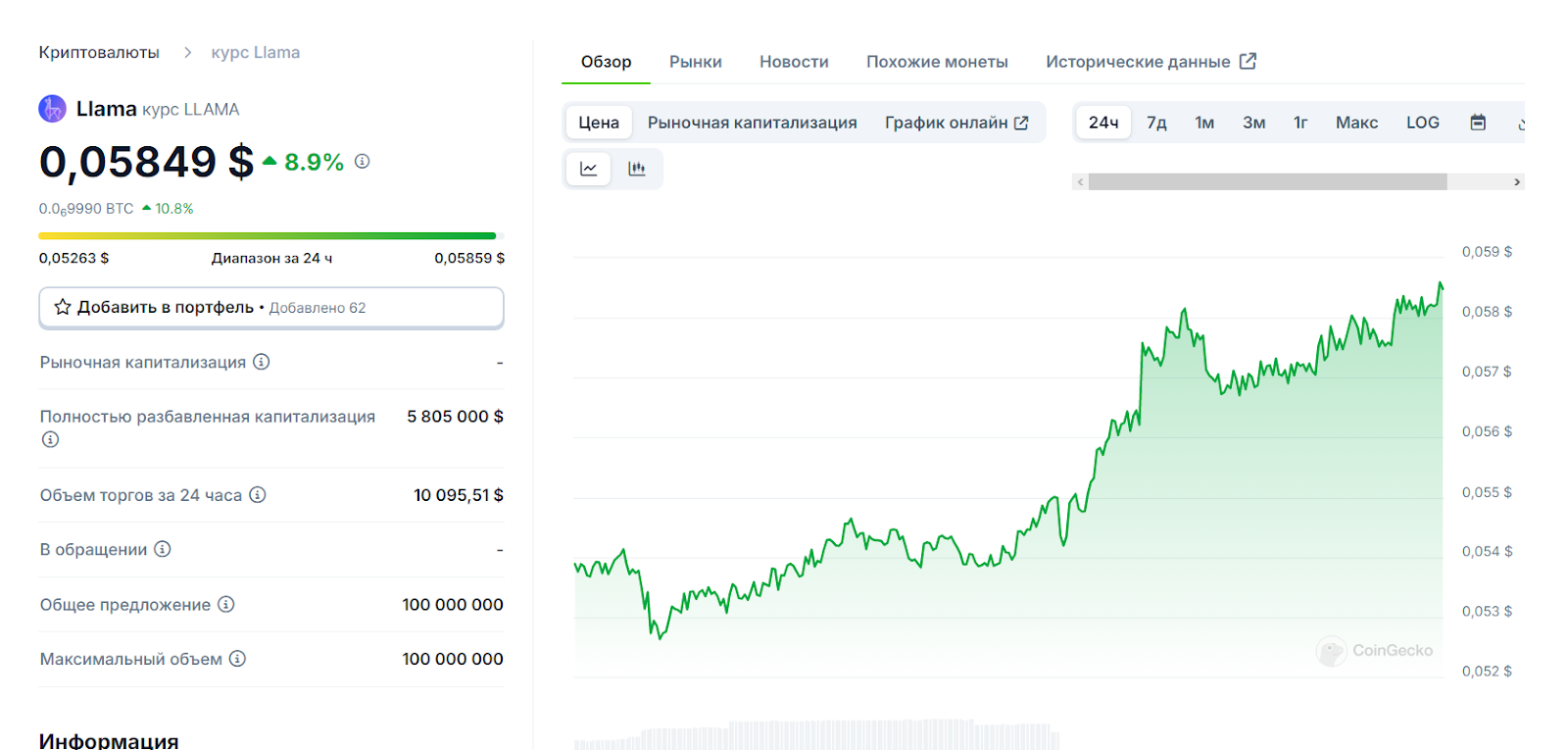Click the 0,059 $ axis label
Image resolution: width=1568 pixels, height=750 pixels.
pos(1487,252)
